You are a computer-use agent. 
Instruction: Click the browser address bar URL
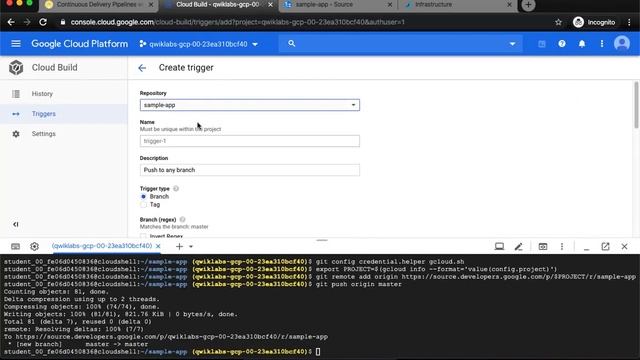pyautogui.click(x=238, y=22)
